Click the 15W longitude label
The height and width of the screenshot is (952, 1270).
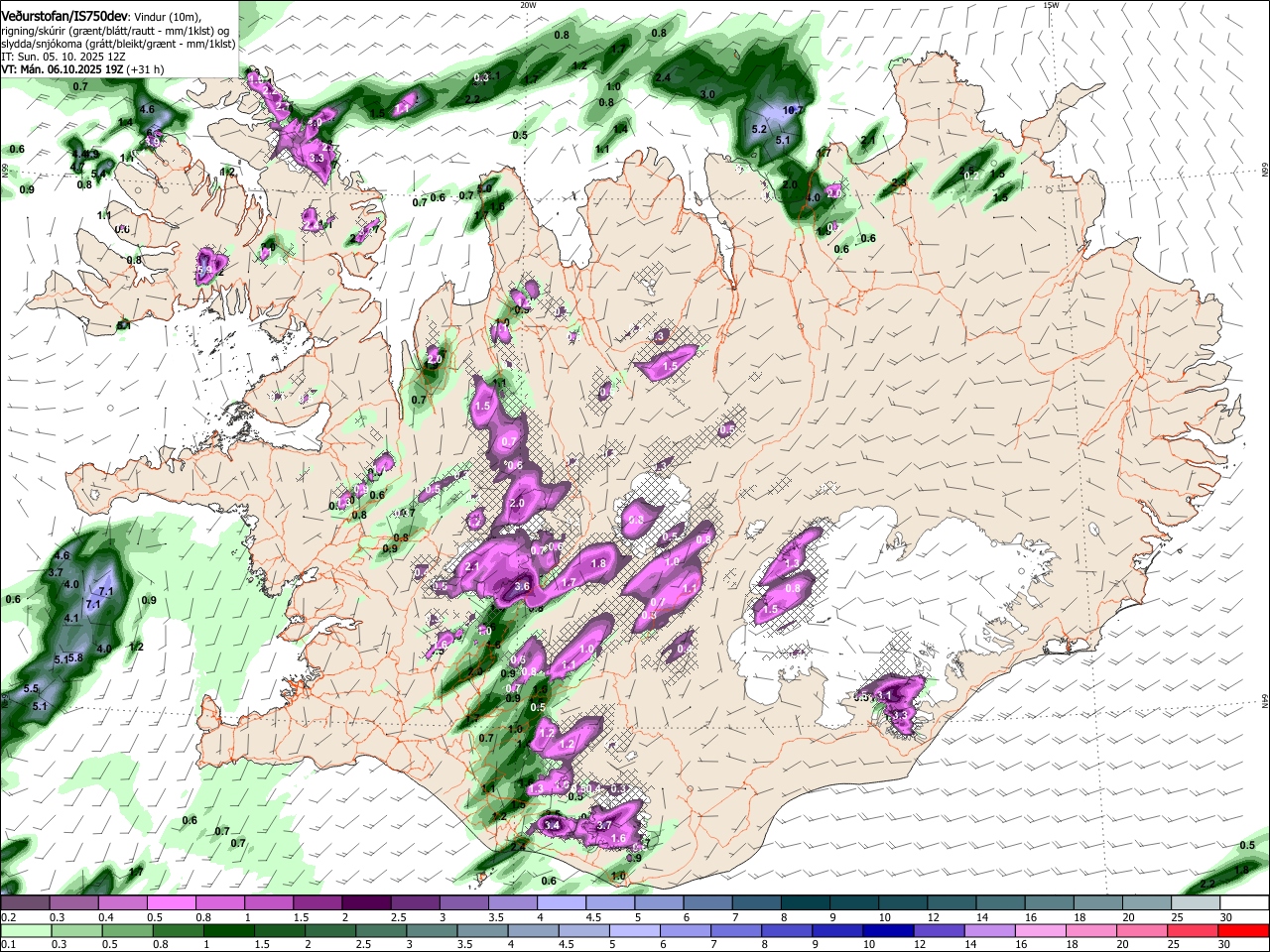pos(1051,5)
